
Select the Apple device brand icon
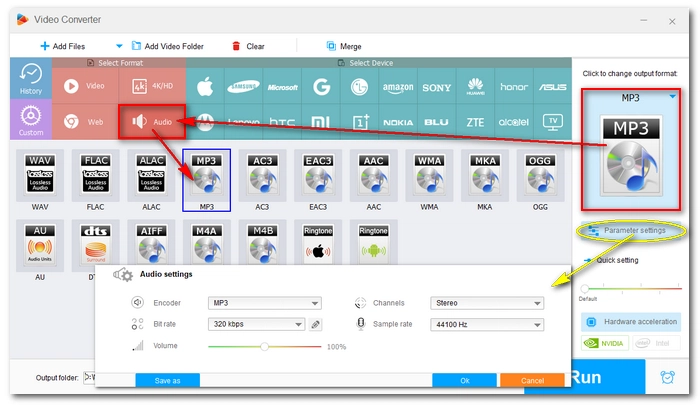pyautogui.click(x=206, y=86)
